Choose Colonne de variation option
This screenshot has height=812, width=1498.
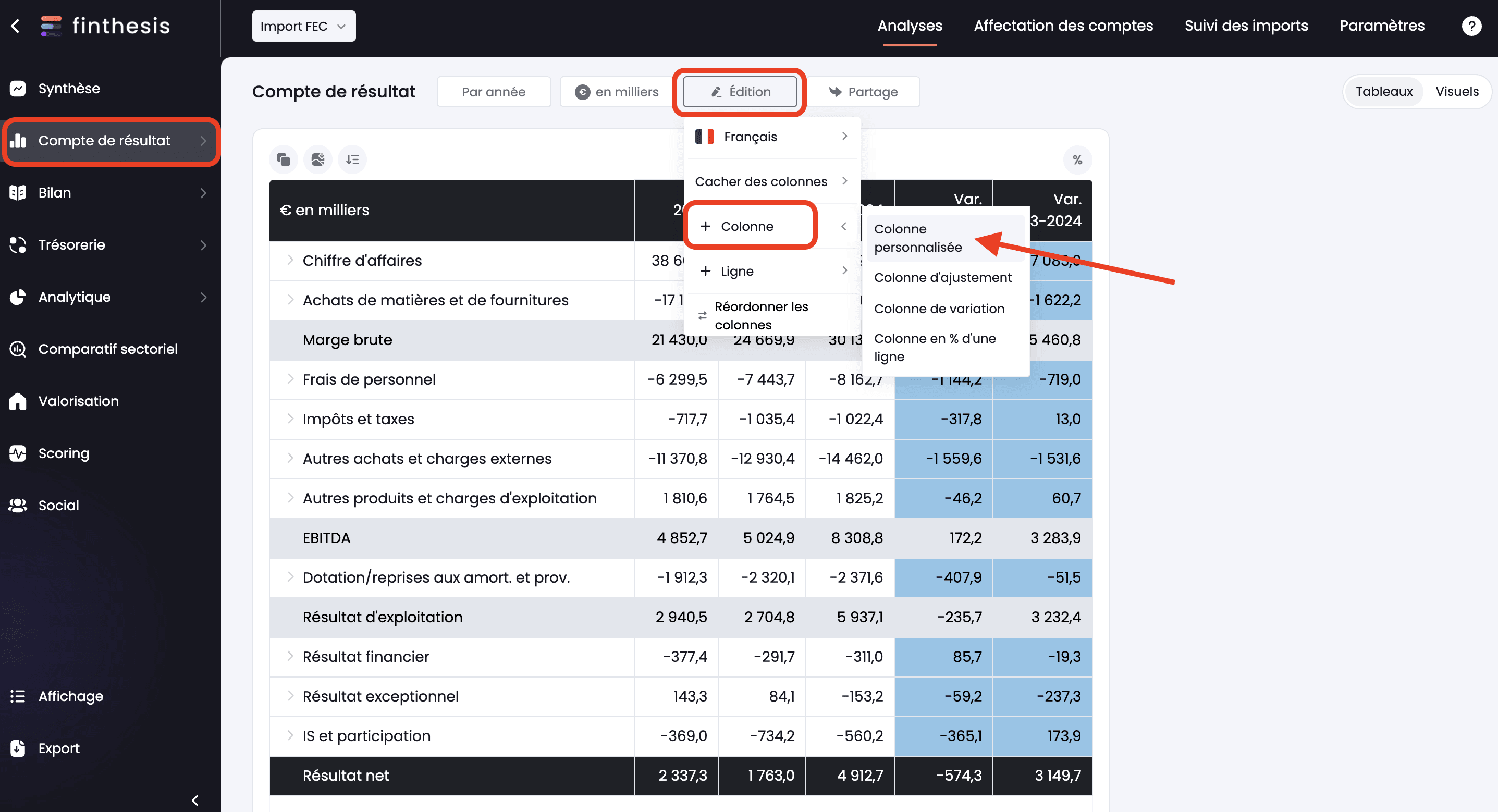[x=939, y=309]
